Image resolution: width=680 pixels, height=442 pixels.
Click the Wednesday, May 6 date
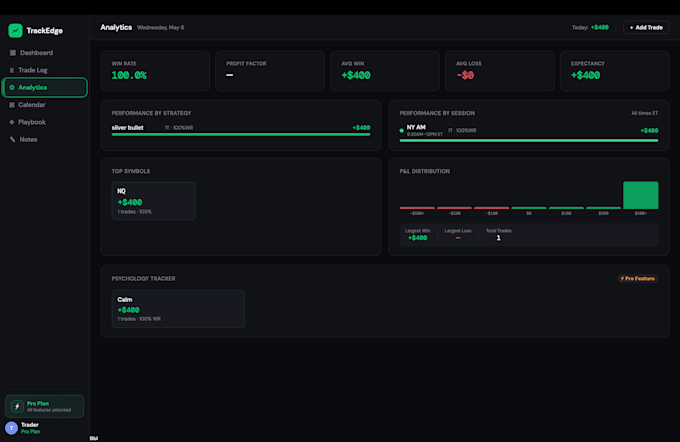point(160,27)
